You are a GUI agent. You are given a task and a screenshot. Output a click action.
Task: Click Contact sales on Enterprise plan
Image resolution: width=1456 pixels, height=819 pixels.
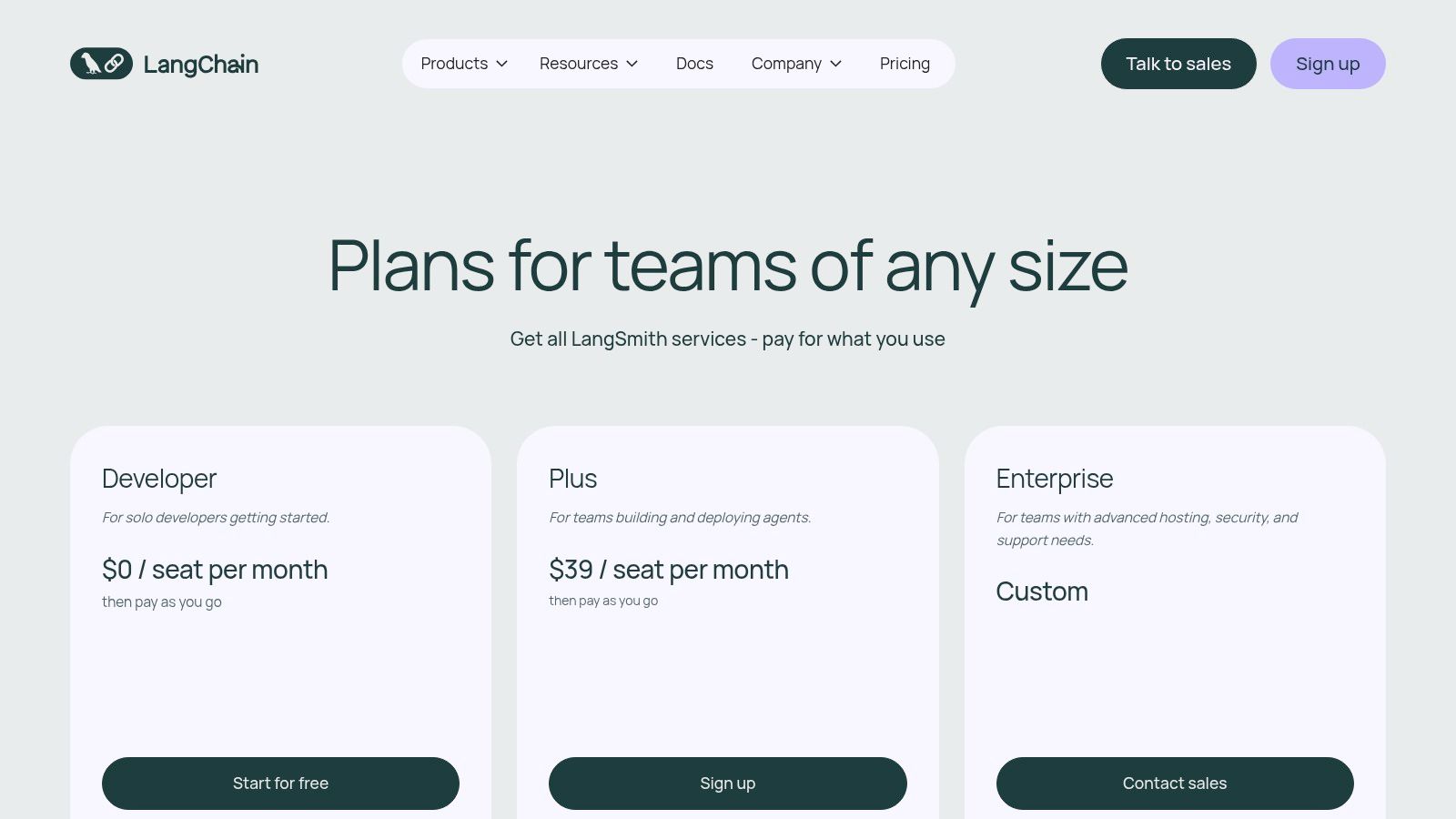pos(1175,783)
